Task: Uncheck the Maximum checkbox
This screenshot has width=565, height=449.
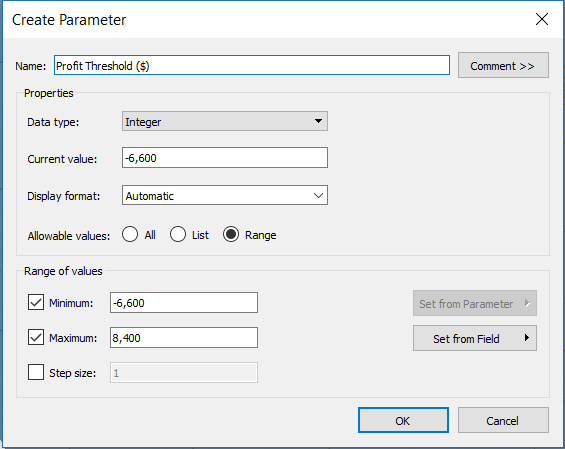Action: (x=36, y=337)
